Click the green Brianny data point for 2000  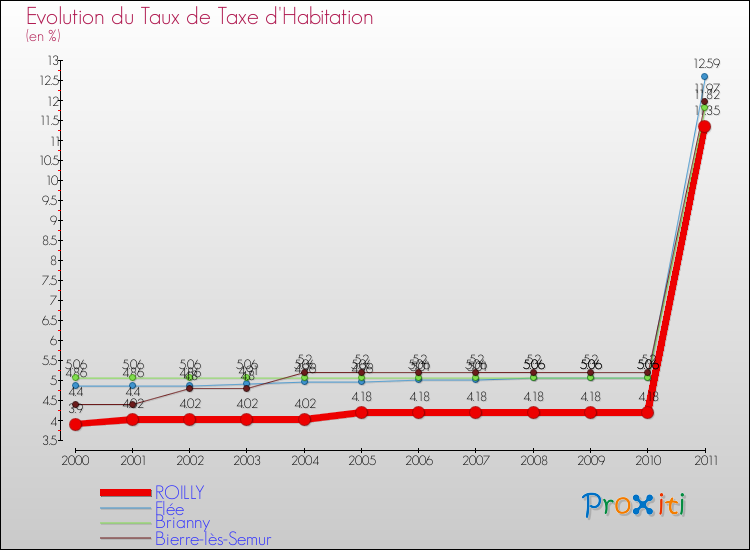(75, 378)
